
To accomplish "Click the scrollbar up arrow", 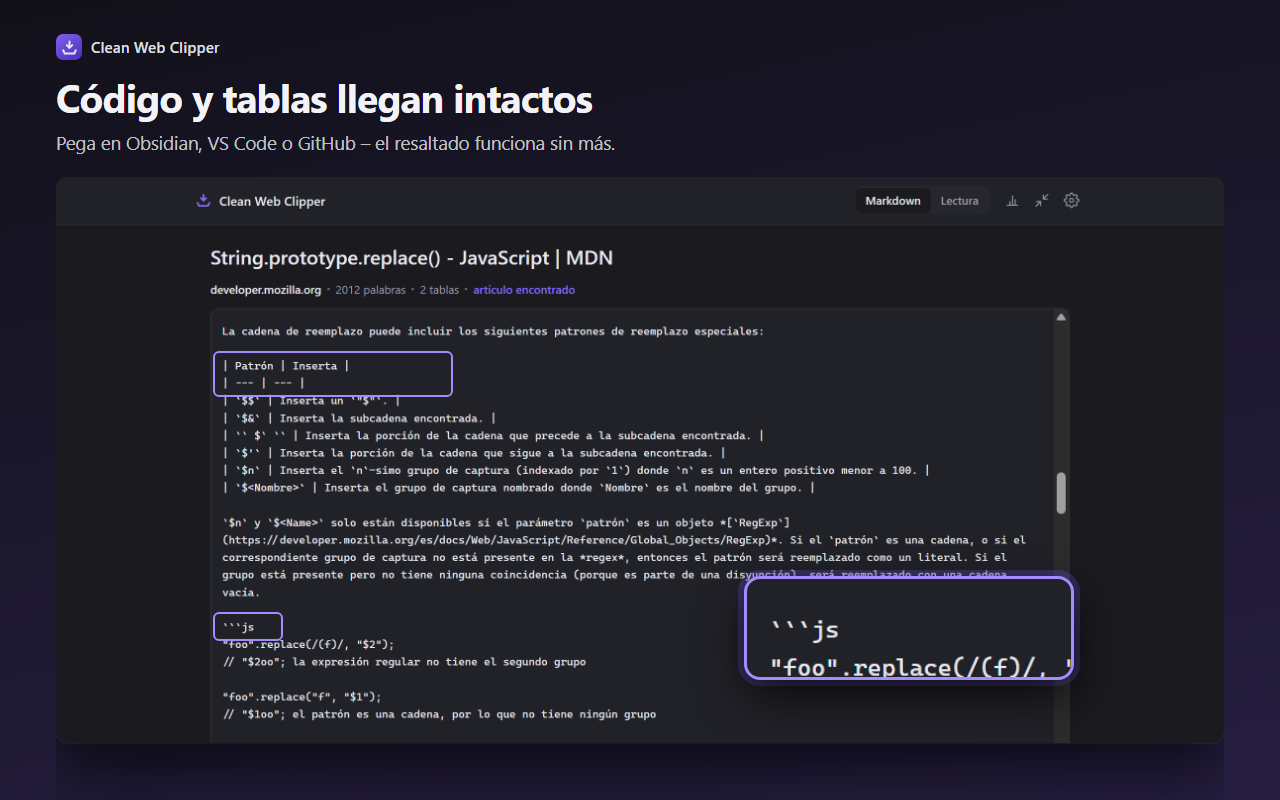I will point(1061,318).
